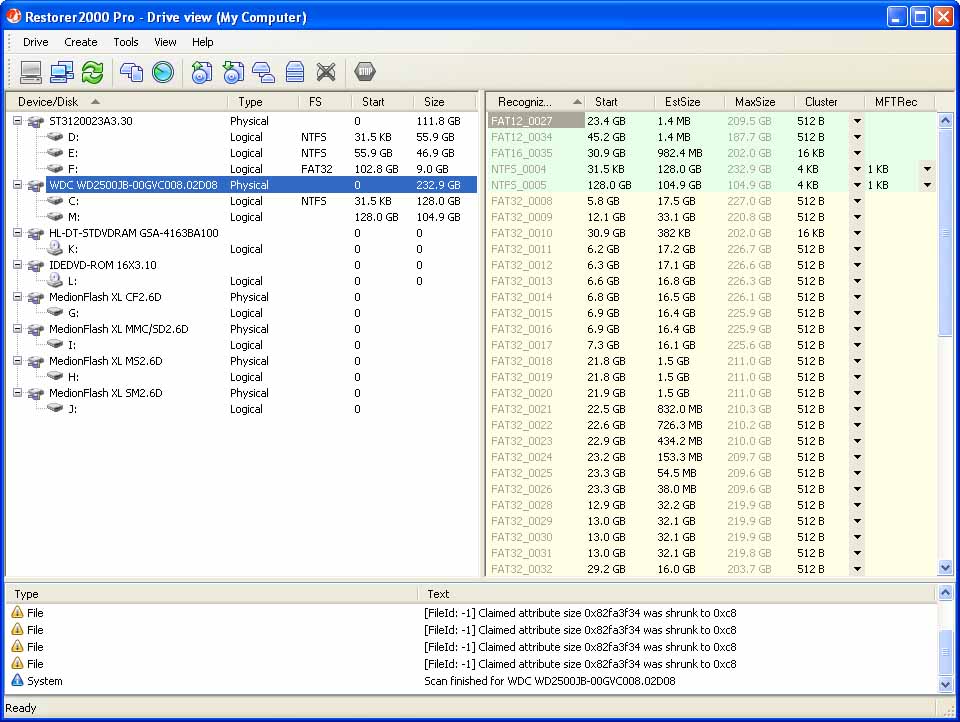Image resolution: width=960 pixels, height=722 pixels.
Task: Click the DVD drive icon beside L:
Action: [x=55, y=280]
